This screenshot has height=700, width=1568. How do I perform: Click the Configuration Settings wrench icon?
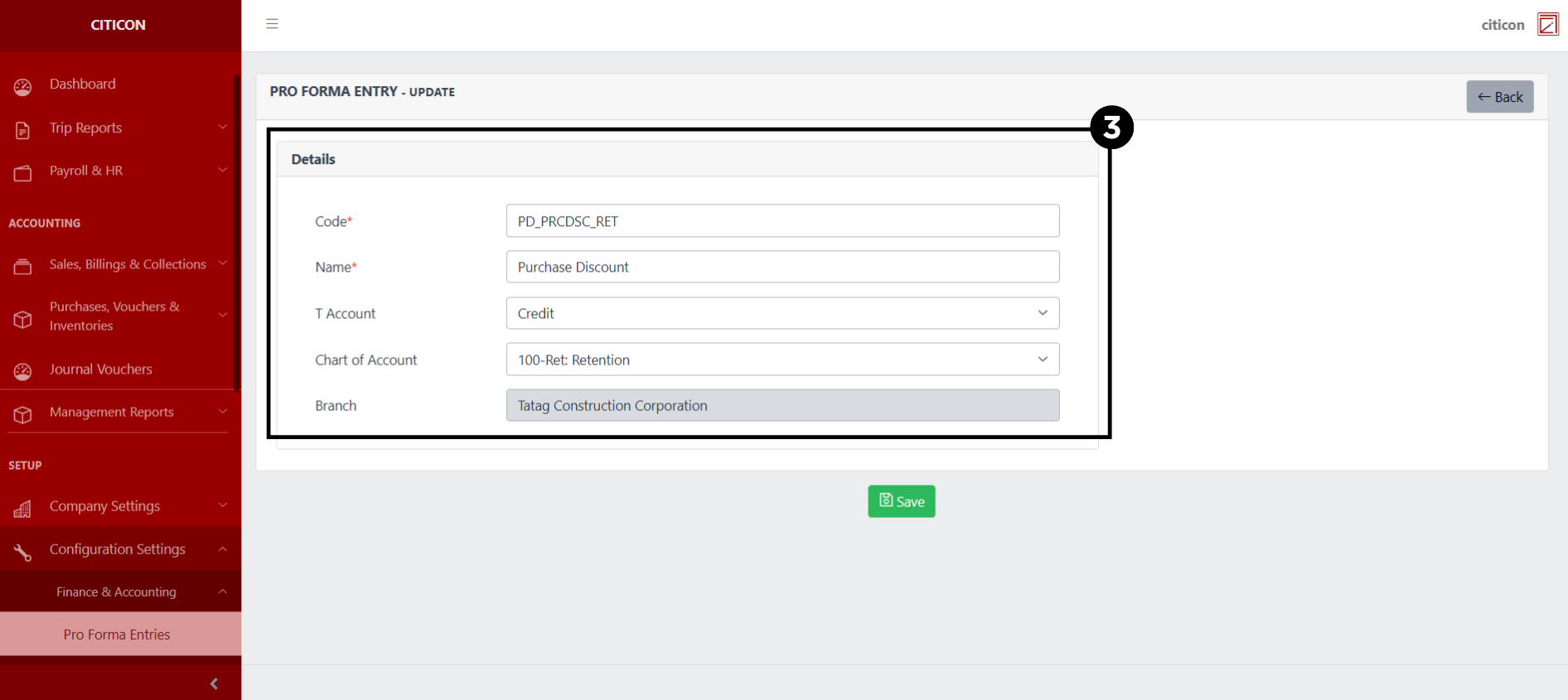(22, 552)
